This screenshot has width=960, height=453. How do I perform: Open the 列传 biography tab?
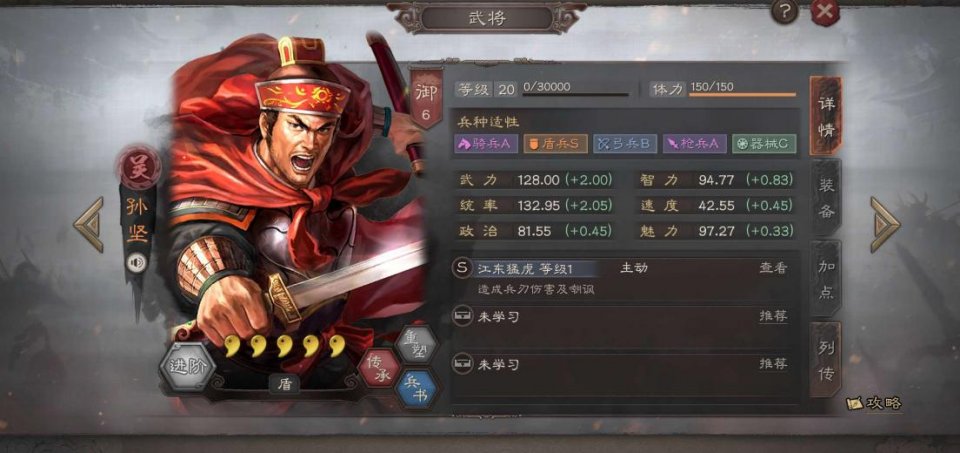(x=826, y=359)
